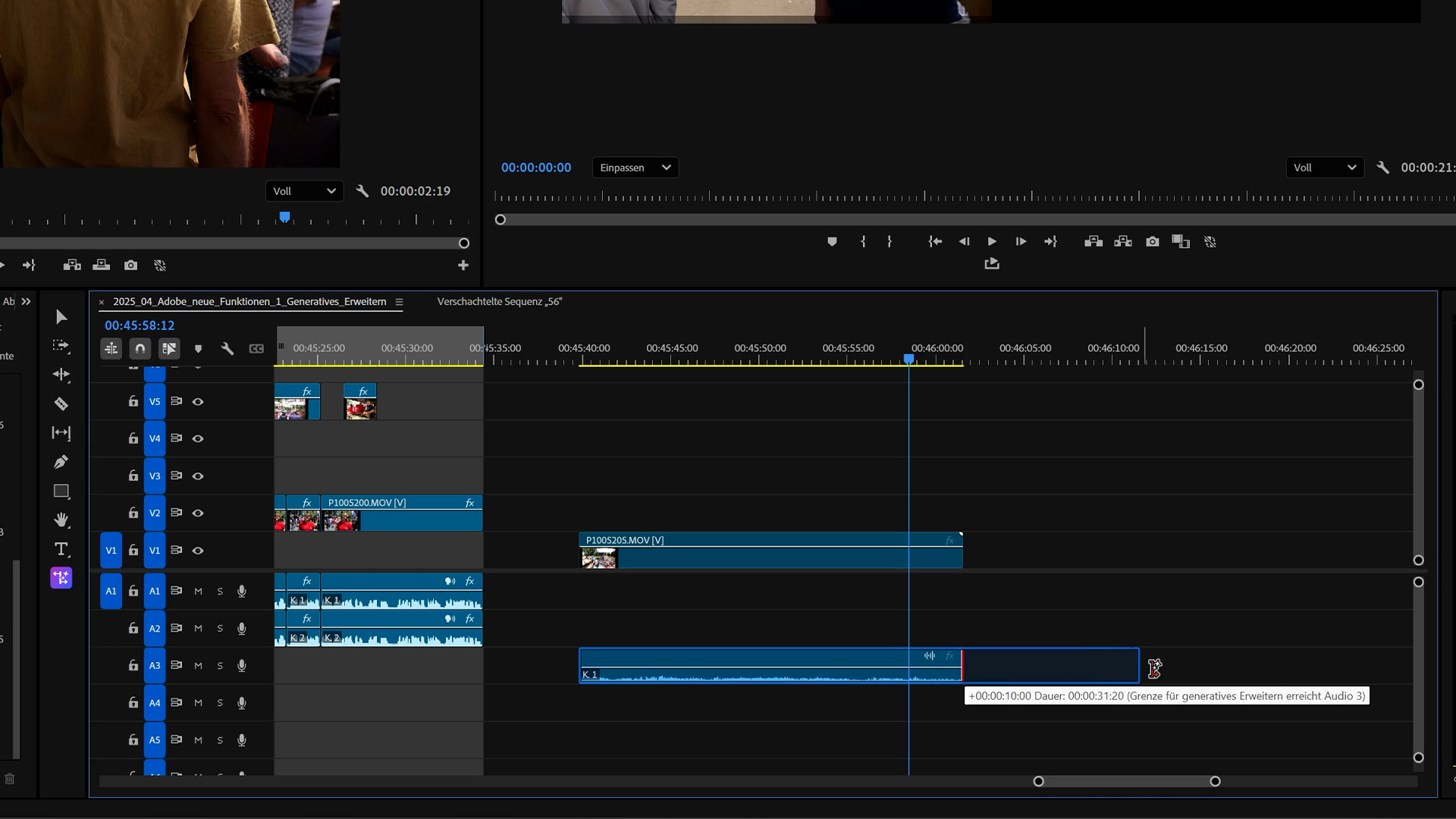Switch to Verschachtelte Sequenz 56 tab
Image resolution: width=1456 pixels, height=819 pixels.
(x=499, y=302)
